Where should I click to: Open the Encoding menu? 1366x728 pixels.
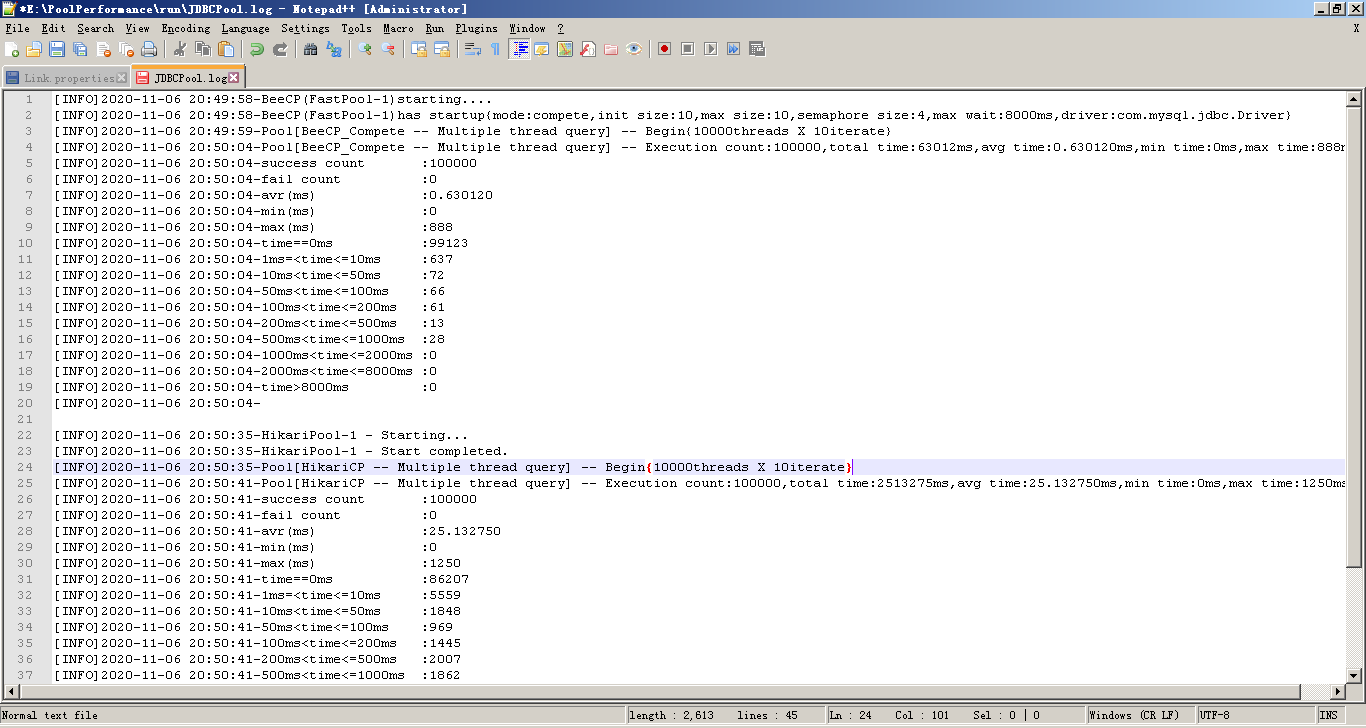click(185, 28)
